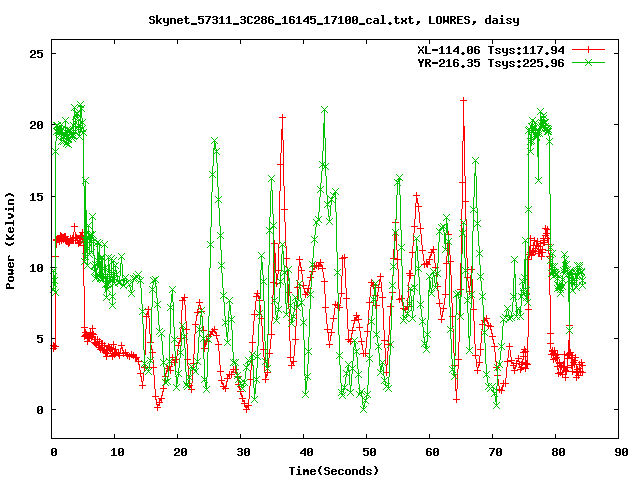640x480 pixels.
Task: Click the Power (Kelvin) y-axis label
Action: pos(10,241)
